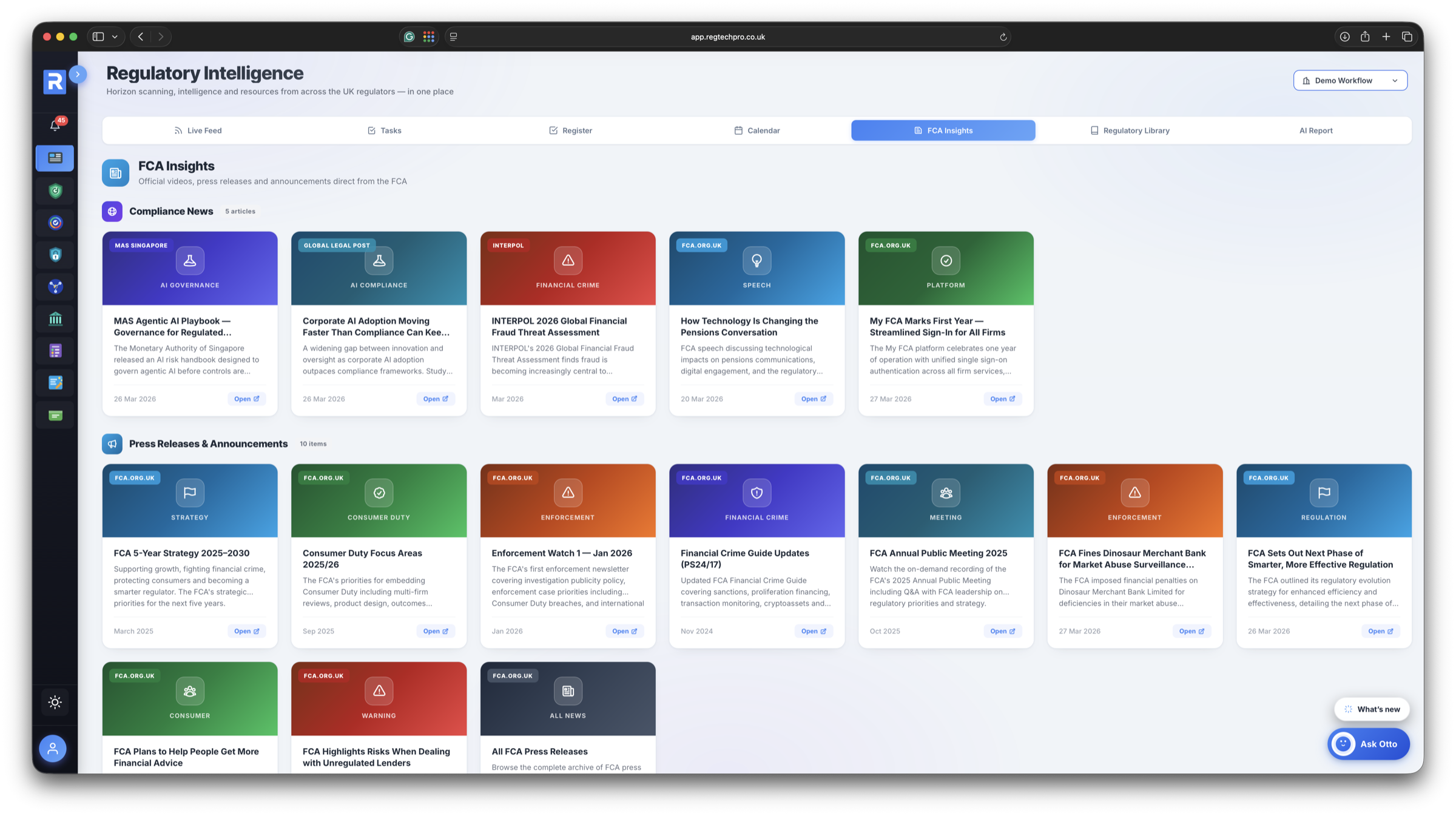Click the Platform checkmark card icon

(946, 260)
